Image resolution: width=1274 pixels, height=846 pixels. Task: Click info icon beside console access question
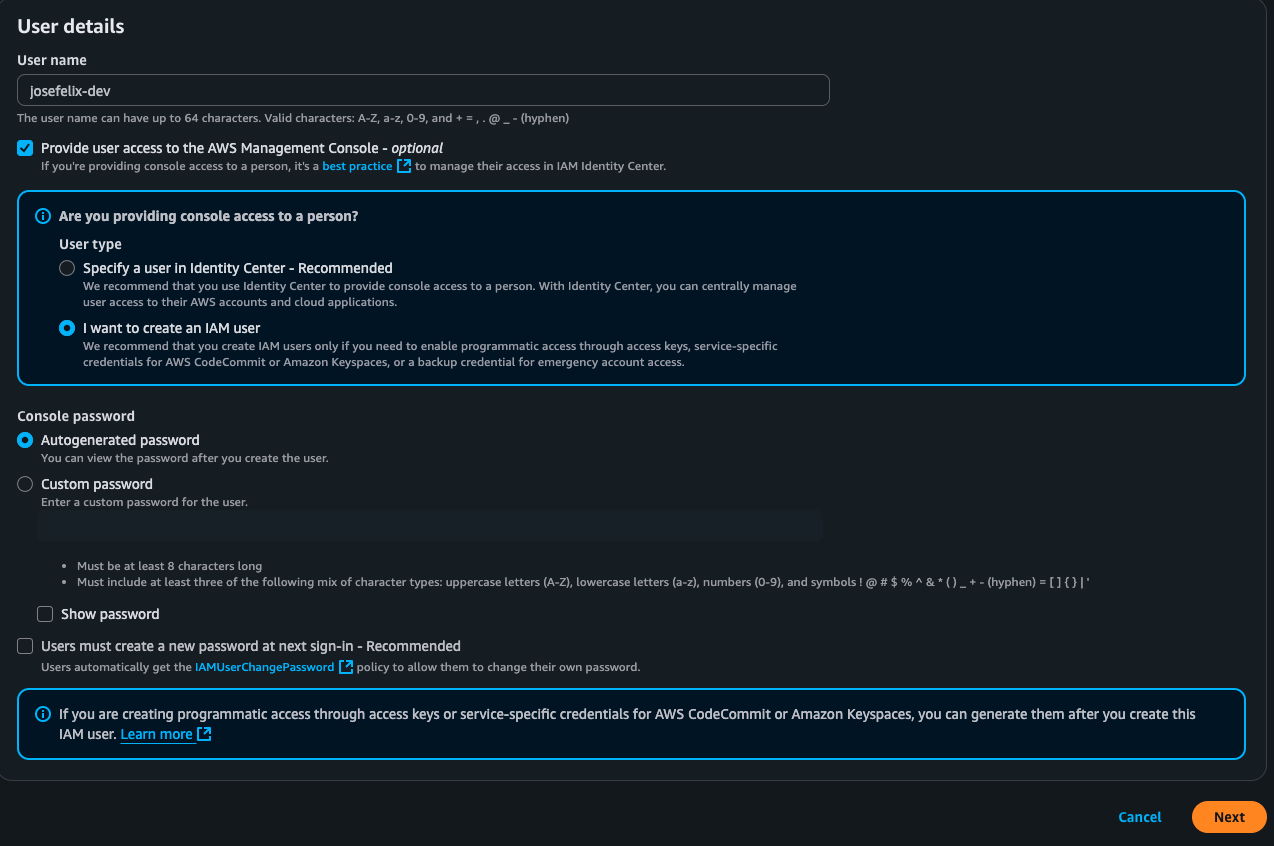(43, 216)
